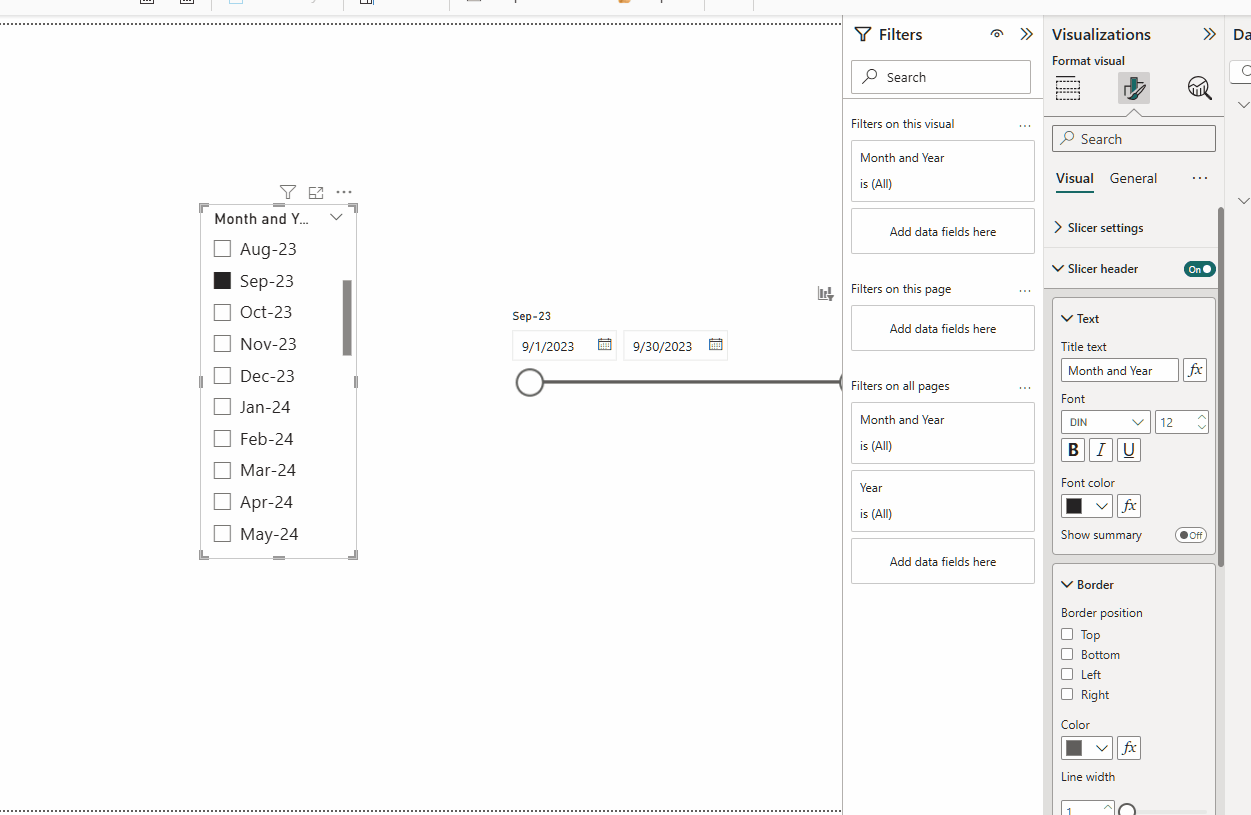Open Month and Year filter on all pages
This screenshot has width=1251, height=815.
943,433
